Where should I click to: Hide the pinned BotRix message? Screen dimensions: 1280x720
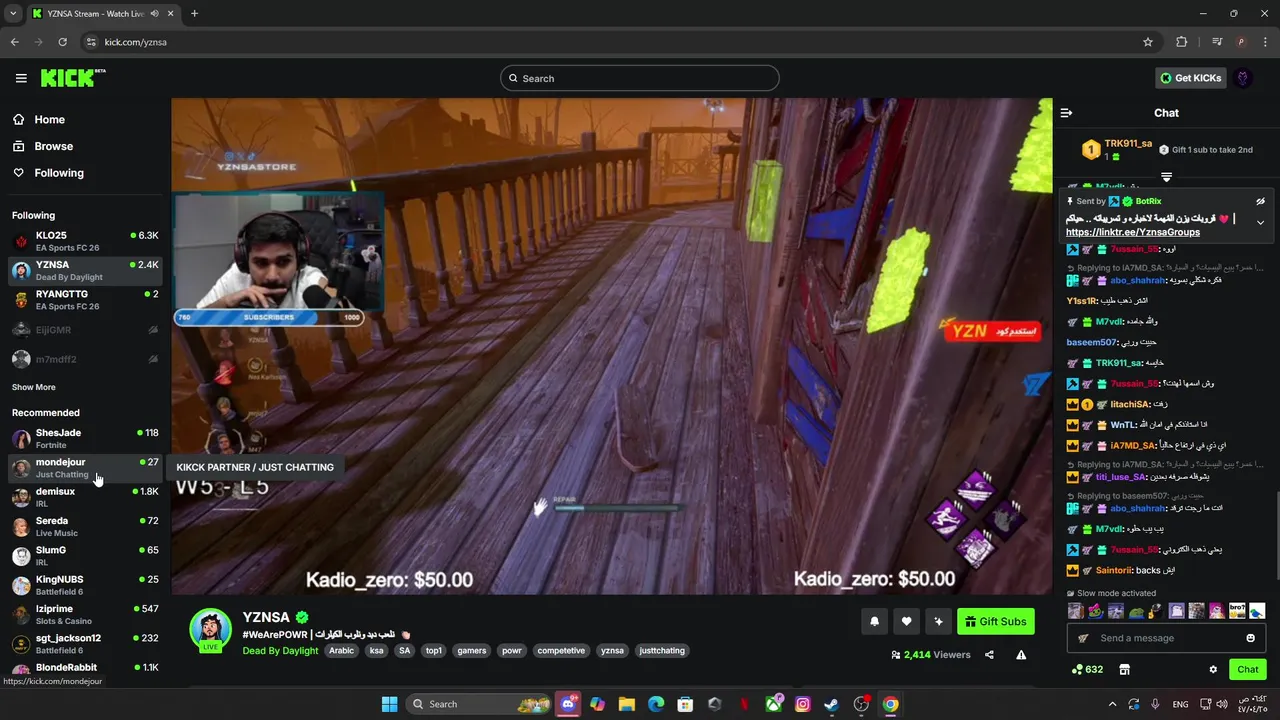pos(1260,201)
